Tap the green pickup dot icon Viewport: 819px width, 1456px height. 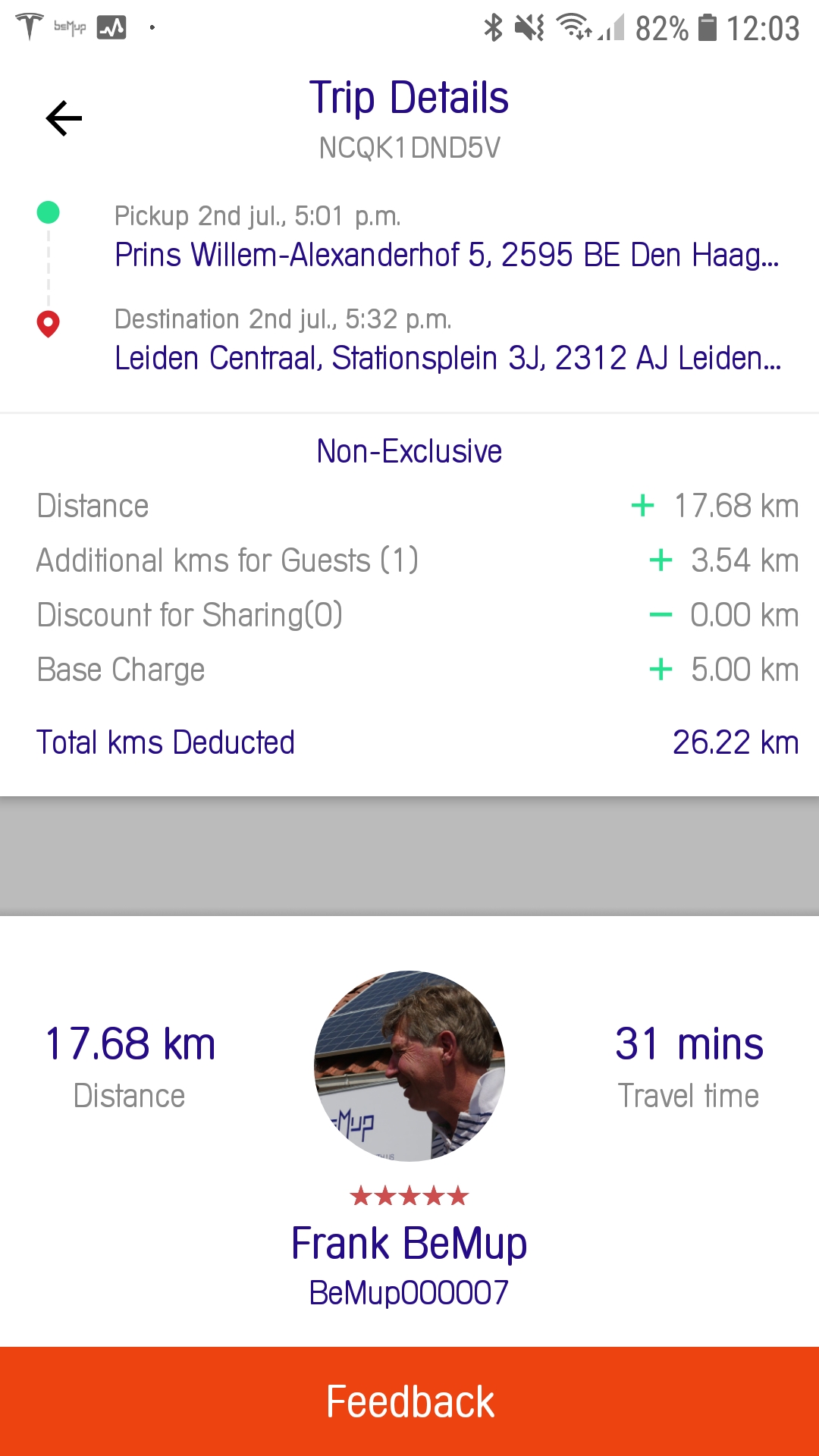[49, 212]
